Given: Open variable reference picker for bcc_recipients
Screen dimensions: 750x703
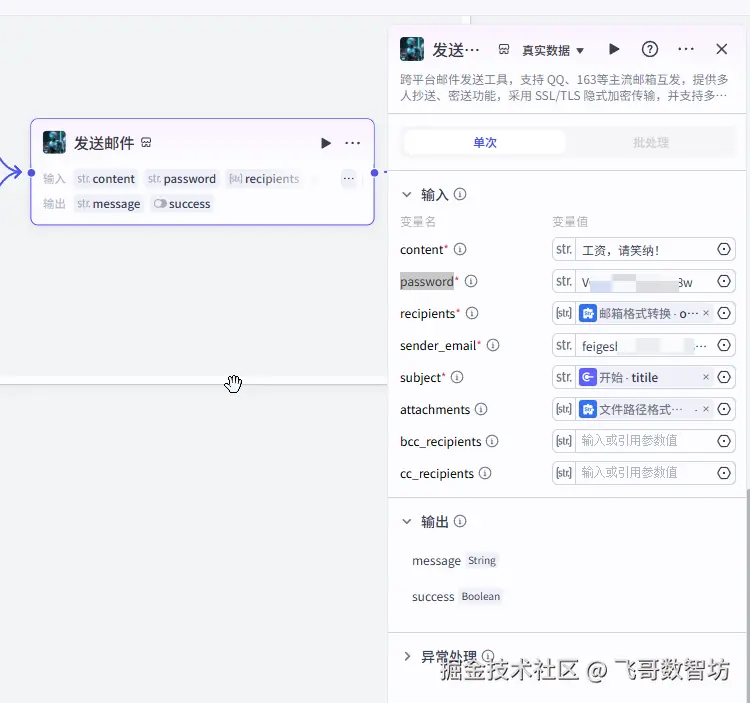Looking at the screenshot, I should click(724, 441).
